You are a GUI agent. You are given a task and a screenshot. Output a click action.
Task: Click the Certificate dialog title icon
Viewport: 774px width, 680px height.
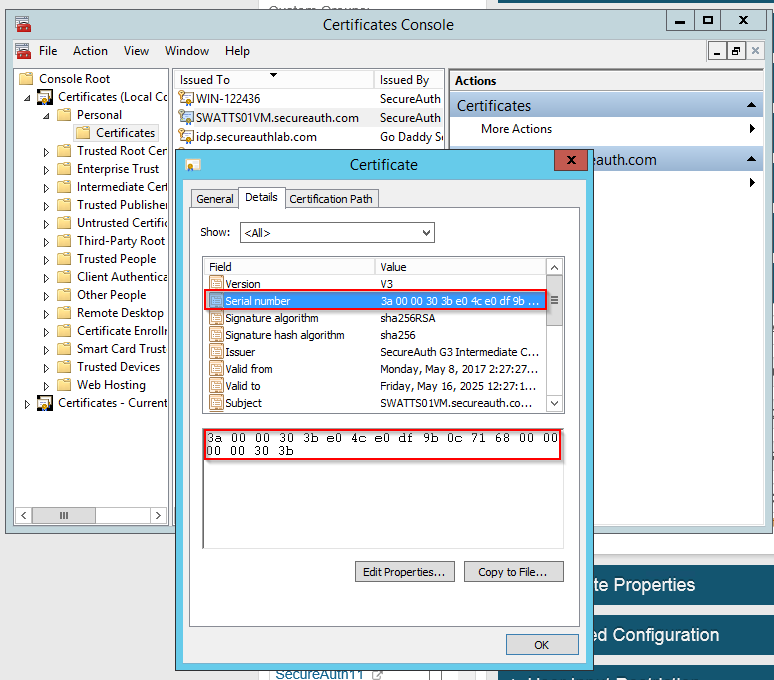(193, 165)
